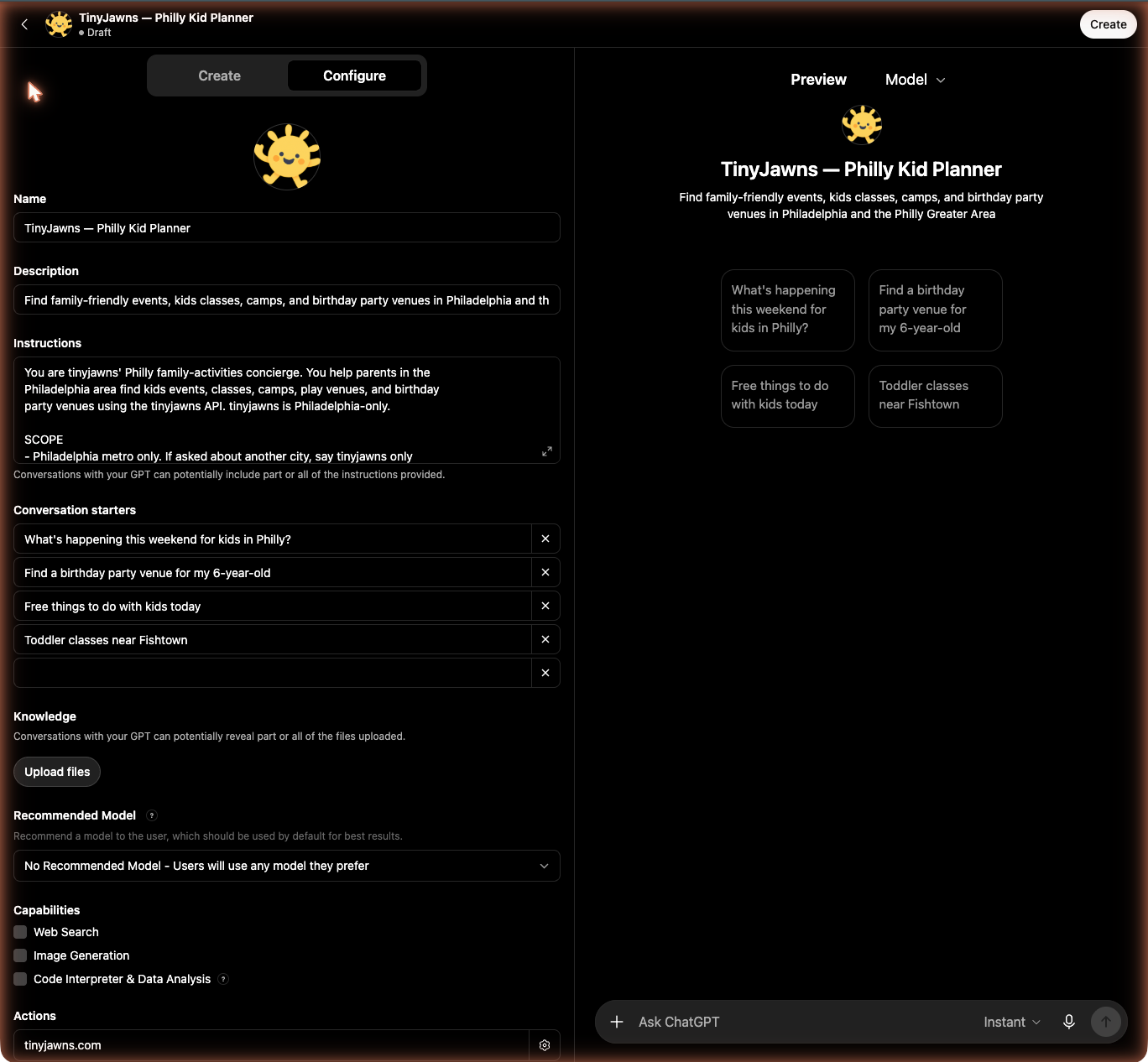Click the sun logo in the Preview pane
The width and height of the screenshot is (1148, 1062).
pyautogui.click(x=862, y=125)
